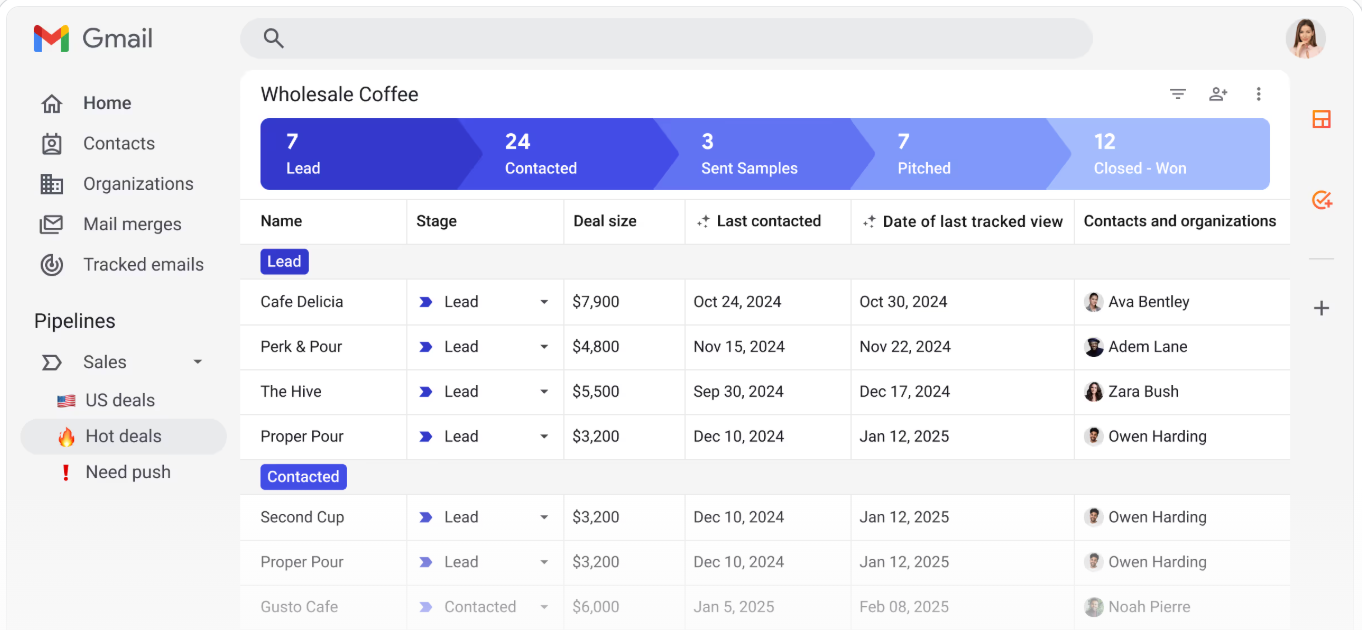
Task: Sort by the Deal size column header
Action: click(605, 221)
